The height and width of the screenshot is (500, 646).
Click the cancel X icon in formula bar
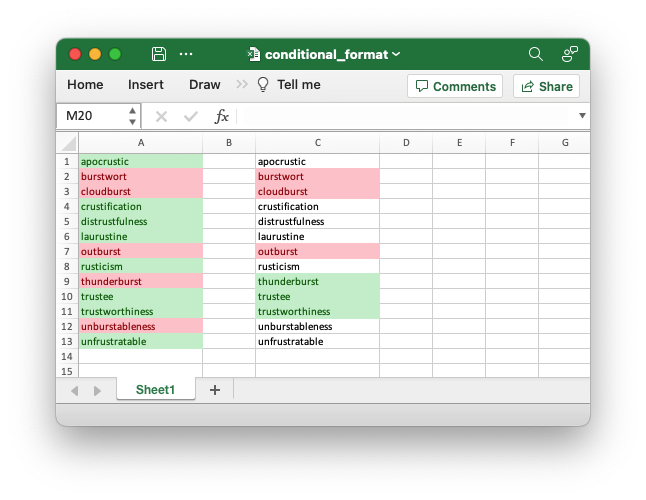coord(161,116)
